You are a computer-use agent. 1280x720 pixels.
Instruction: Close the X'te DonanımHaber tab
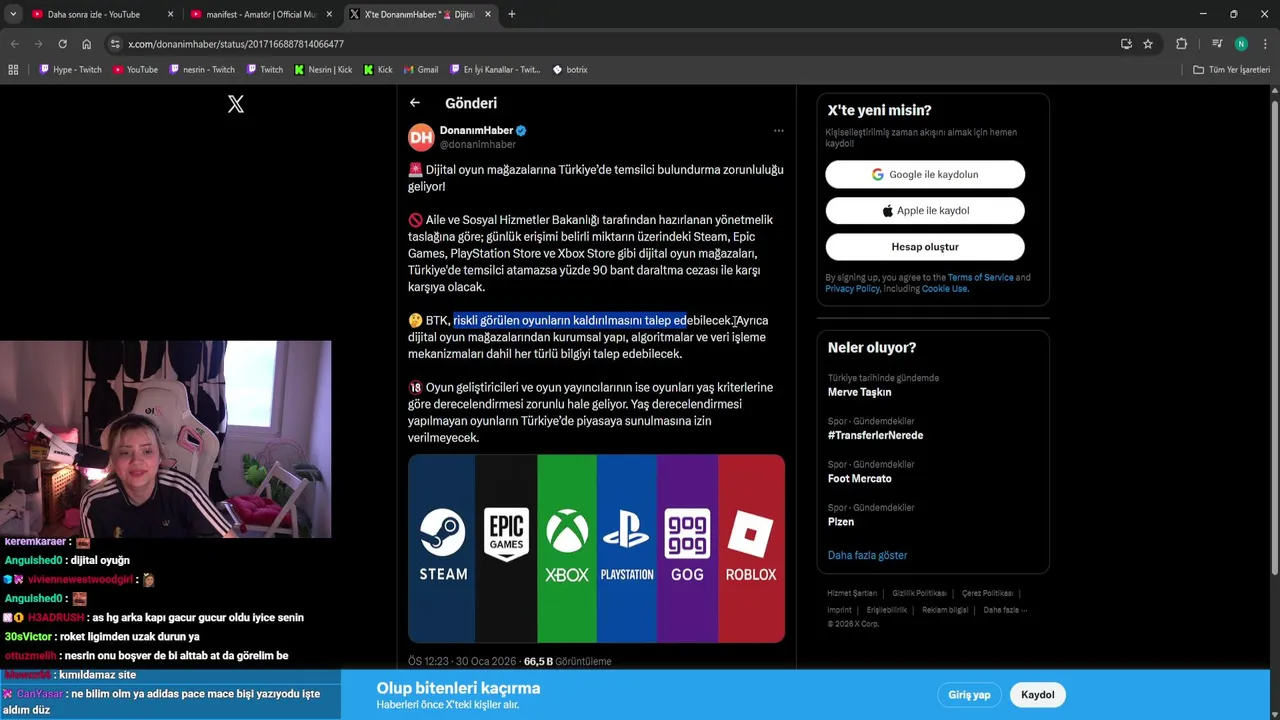click(487, 14)
